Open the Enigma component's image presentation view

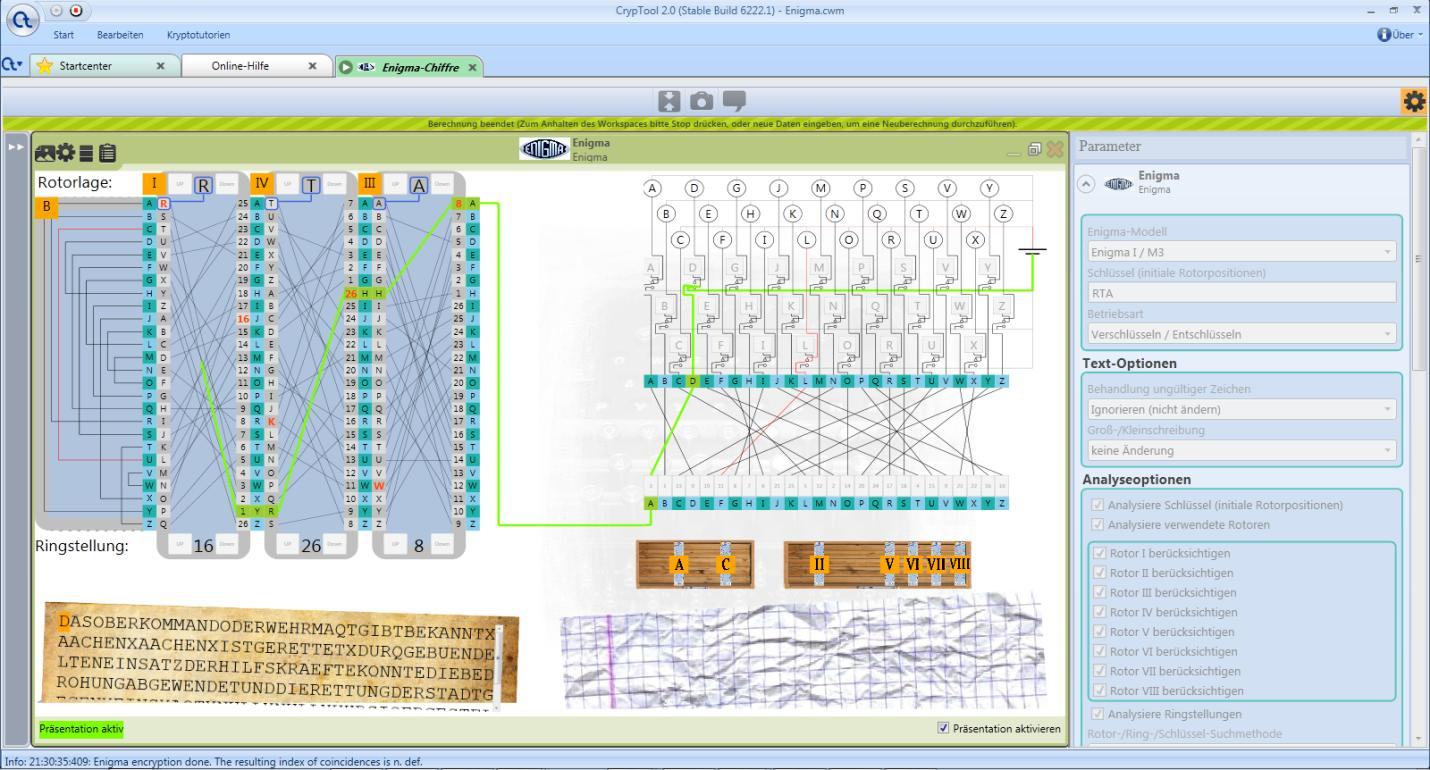pyautogui.click(x=46, y=153)
